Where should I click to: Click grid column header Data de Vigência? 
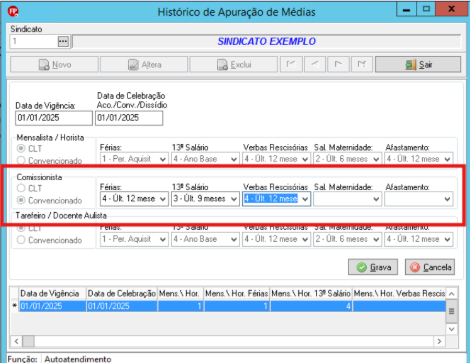pos(52,294)
